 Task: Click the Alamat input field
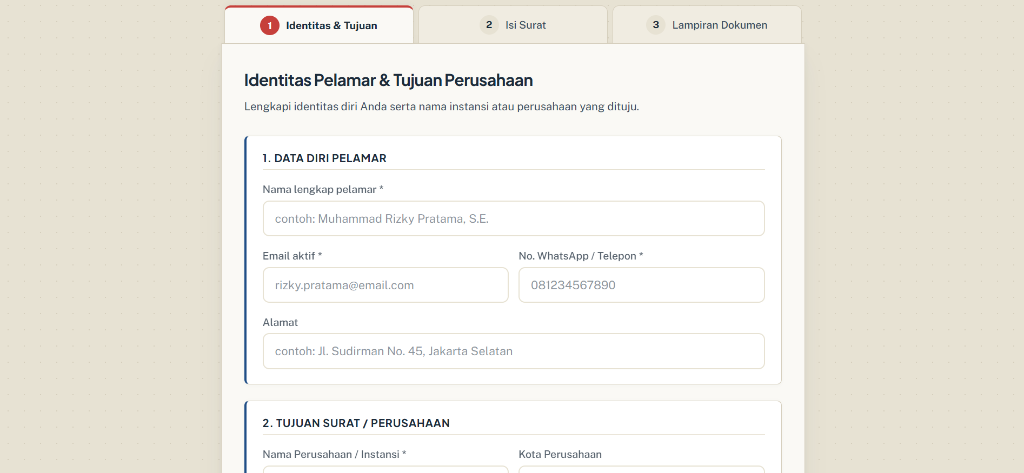click(513, 351)
